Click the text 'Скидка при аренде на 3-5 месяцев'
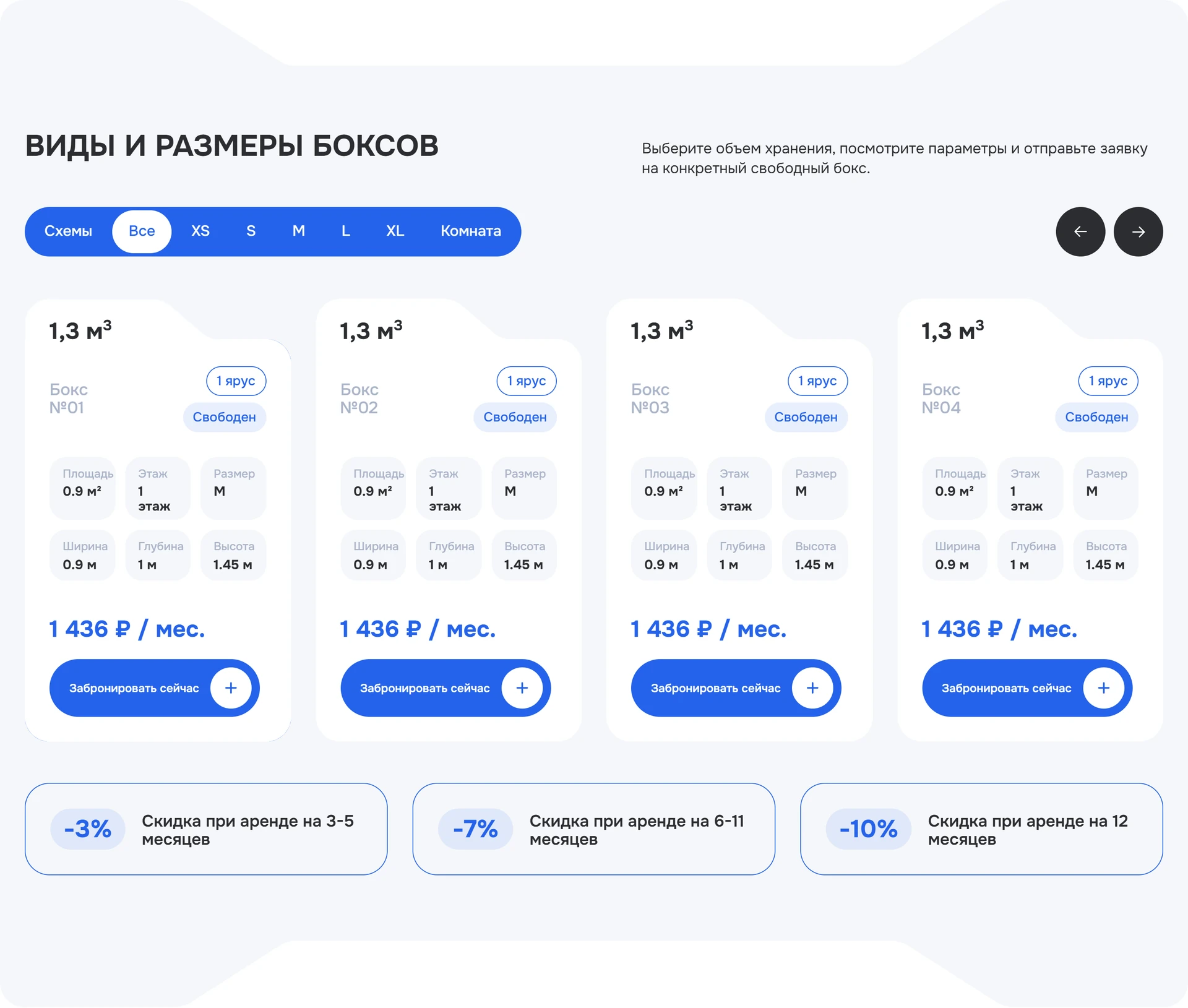1188x1008 pixels. (247, 830)
